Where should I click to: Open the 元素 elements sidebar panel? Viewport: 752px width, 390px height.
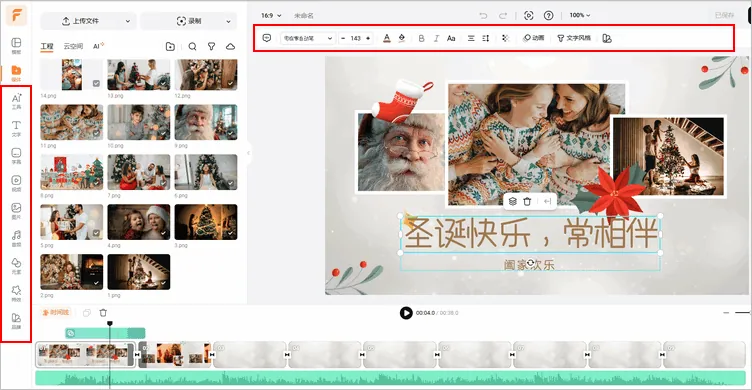click(x=16, y=266)
